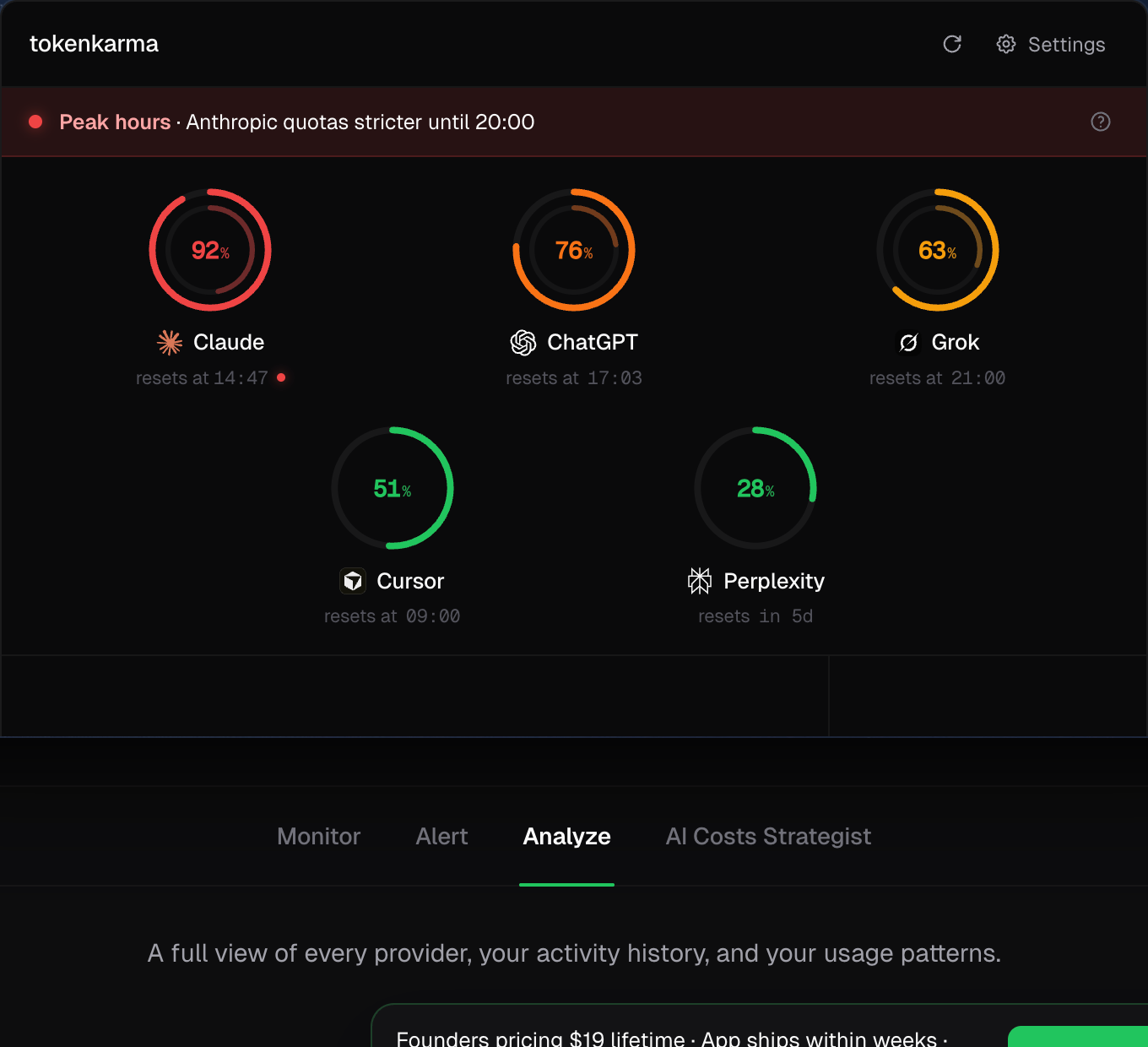The width and height of the screenshot is (1148, 1047).
Task: Click the Claude starburst logo icon
Action: click(x=170, y=342)
